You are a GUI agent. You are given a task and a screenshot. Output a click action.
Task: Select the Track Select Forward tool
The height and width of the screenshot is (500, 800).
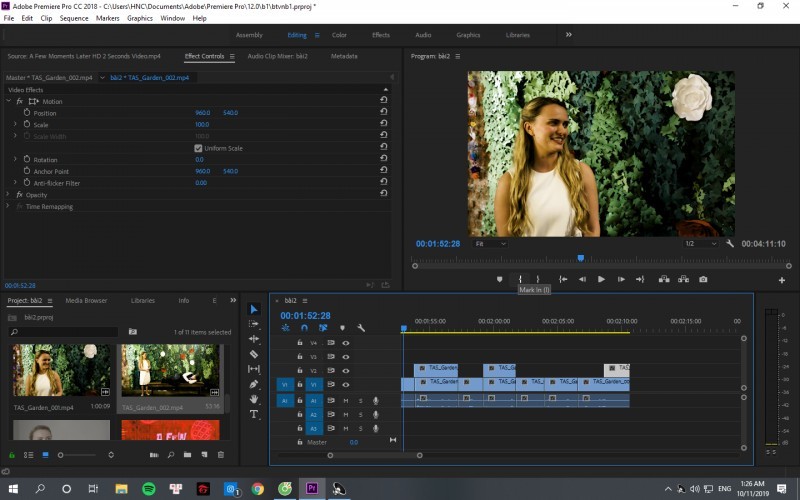tap(254, 324)
